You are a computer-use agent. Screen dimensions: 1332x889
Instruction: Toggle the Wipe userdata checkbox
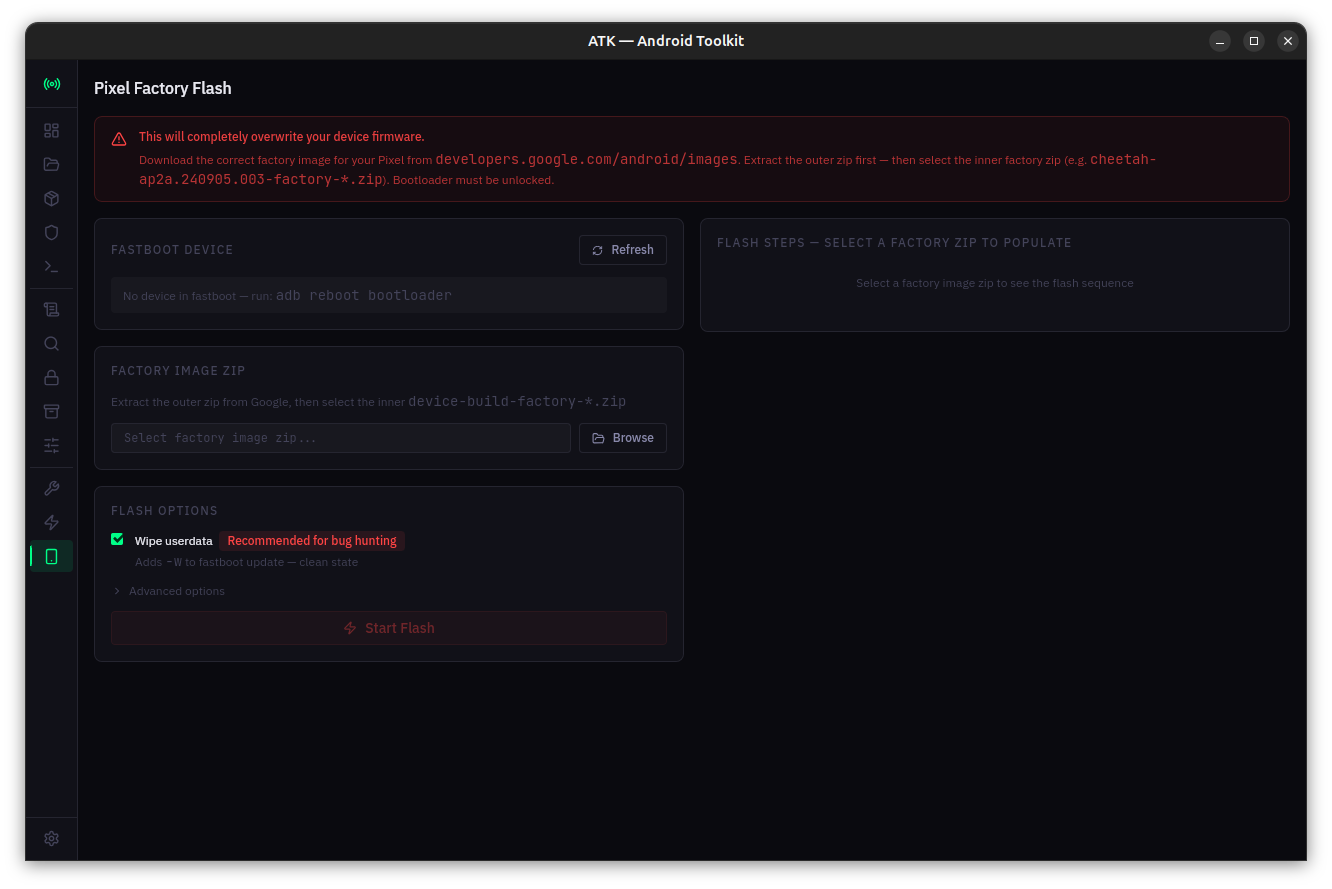click(x=118, y=540)
